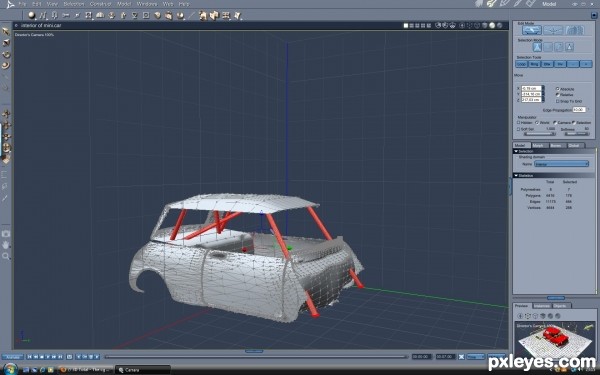Screen dimensions: 600x375
Task: Click the dome-shaped tool in top toolbar
Action: click(100, 15)
